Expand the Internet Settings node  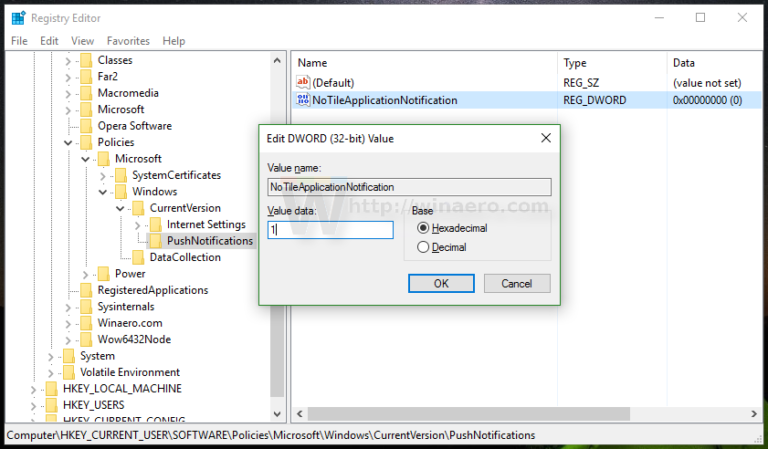[x=138, y=225]
